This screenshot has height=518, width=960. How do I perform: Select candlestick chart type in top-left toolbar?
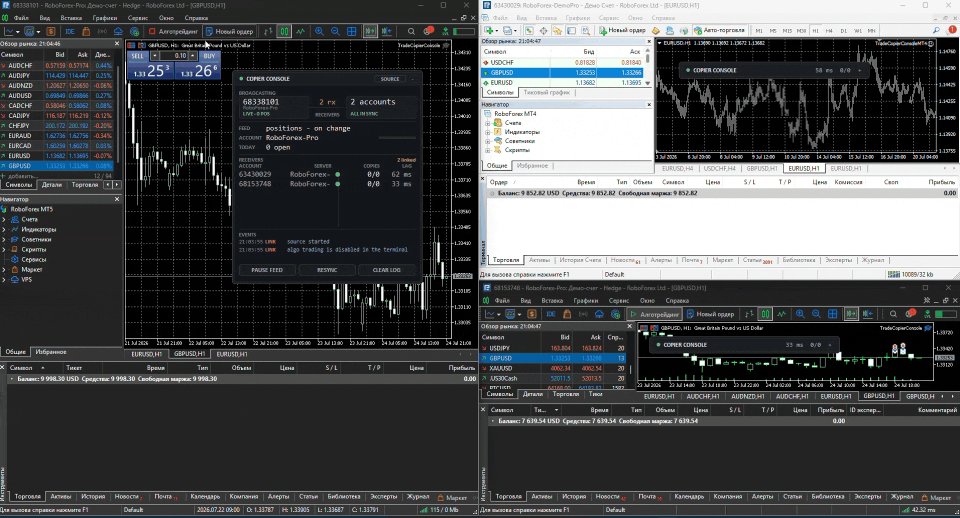pos(284,31)
